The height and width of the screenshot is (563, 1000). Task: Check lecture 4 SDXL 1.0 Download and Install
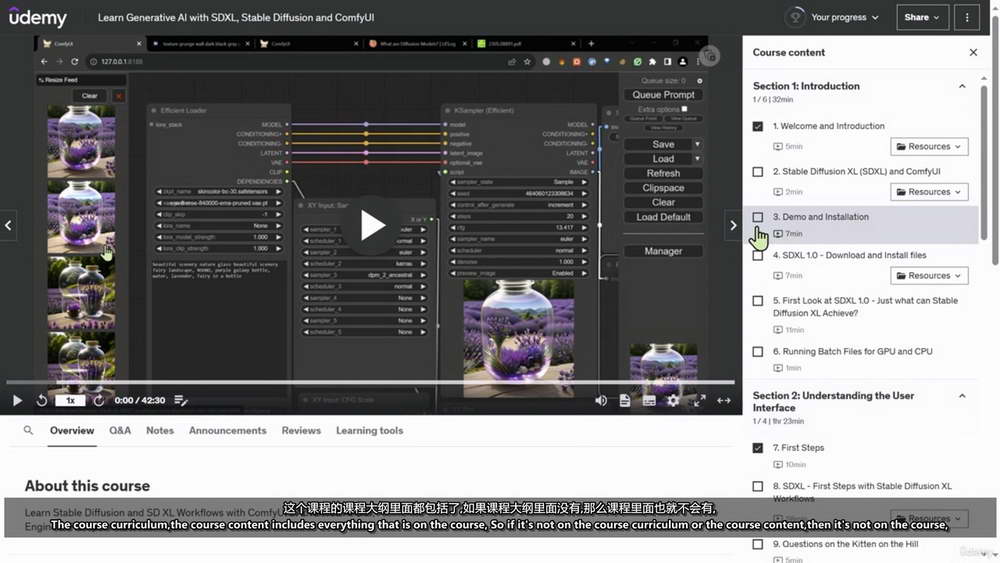pyautogui.click(x=758, y=256)
